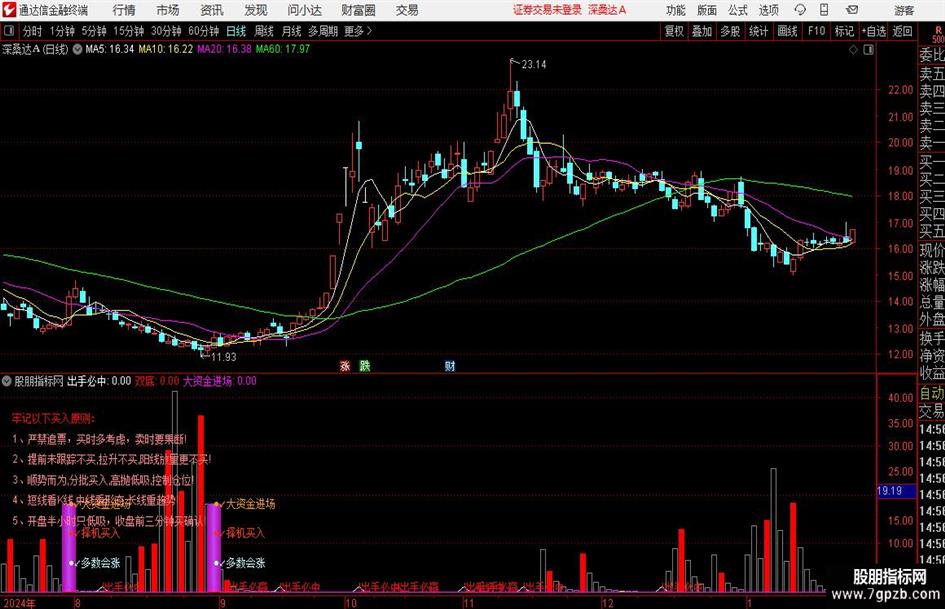
Task: Open the 公式 menu
Action: click(738, 10)
